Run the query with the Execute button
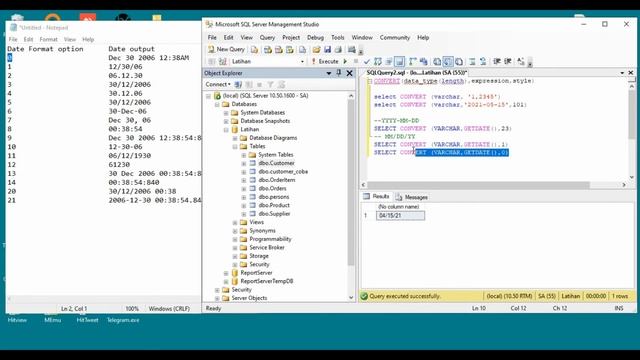The image size is (640, 360). coord(326,61)
